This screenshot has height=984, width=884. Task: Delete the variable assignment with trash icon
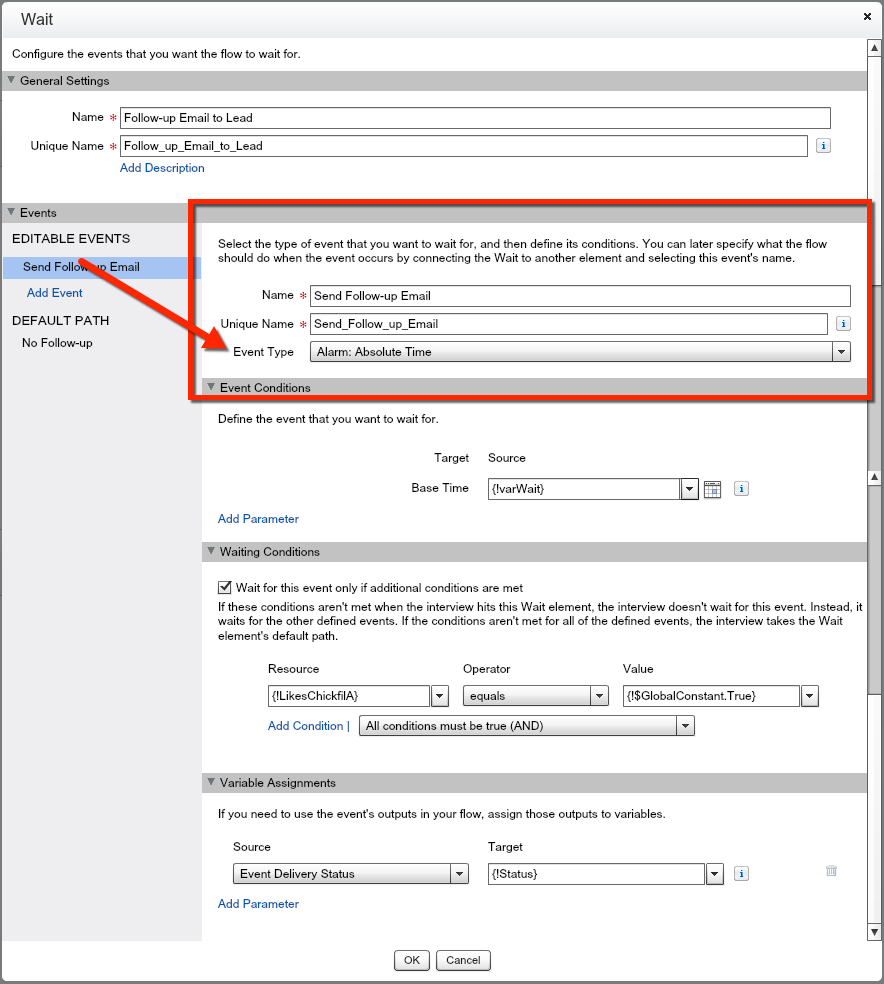[x=831, y=871]
